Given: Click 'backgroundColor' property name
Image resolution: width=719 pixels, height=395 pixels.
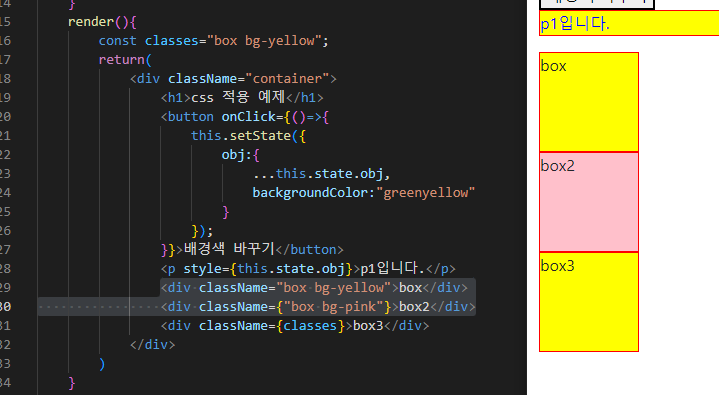Looking at the screenshot, I should click(x=310, y=192).
